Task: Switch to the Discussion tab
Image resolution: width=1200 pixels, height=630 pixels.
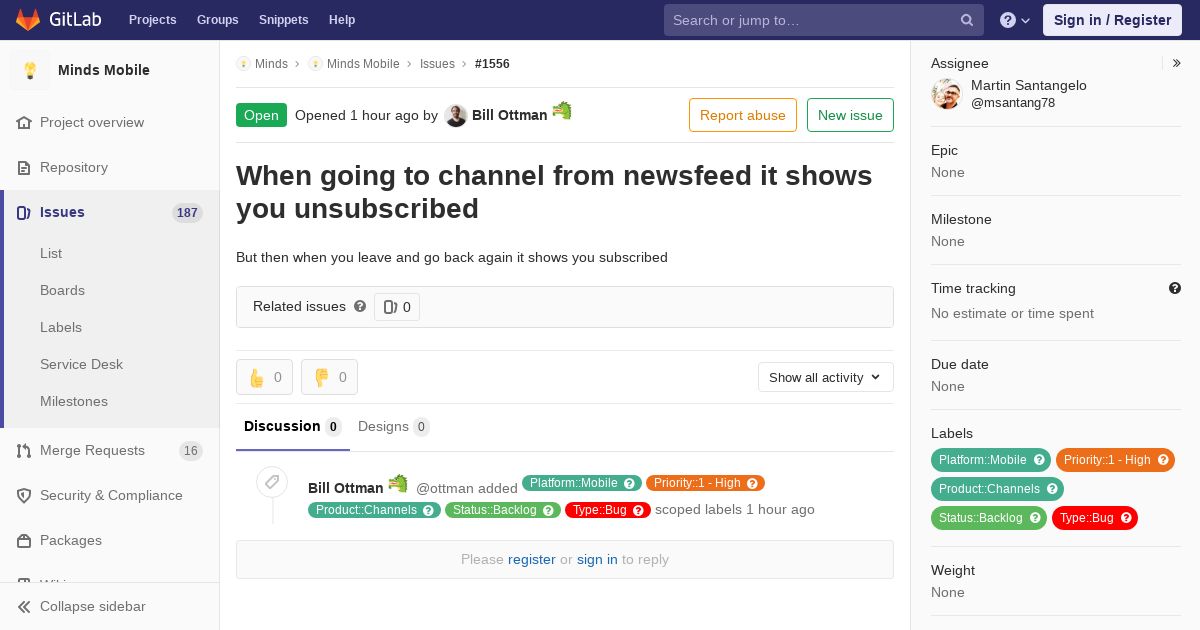Action: click(293, 427)
